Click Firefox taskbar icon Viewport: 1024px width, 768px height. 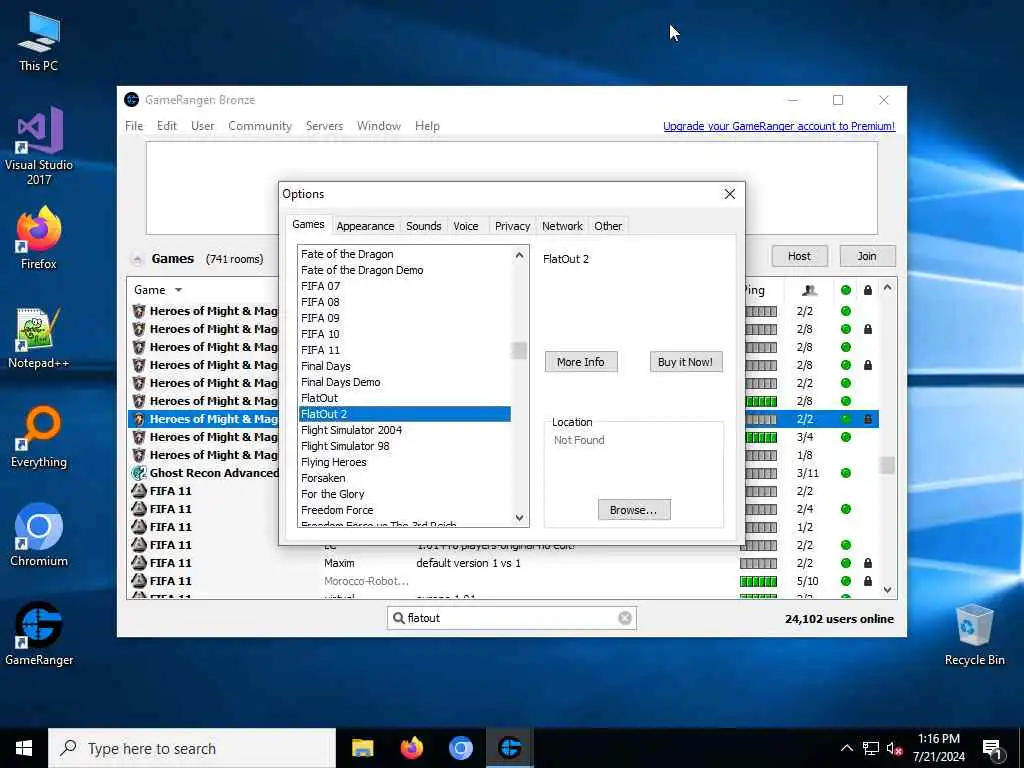point(411,748)
